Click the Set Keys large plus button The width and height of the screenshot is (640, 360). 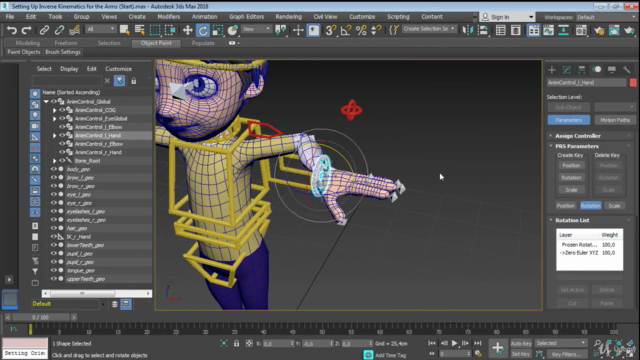[498, 348]
